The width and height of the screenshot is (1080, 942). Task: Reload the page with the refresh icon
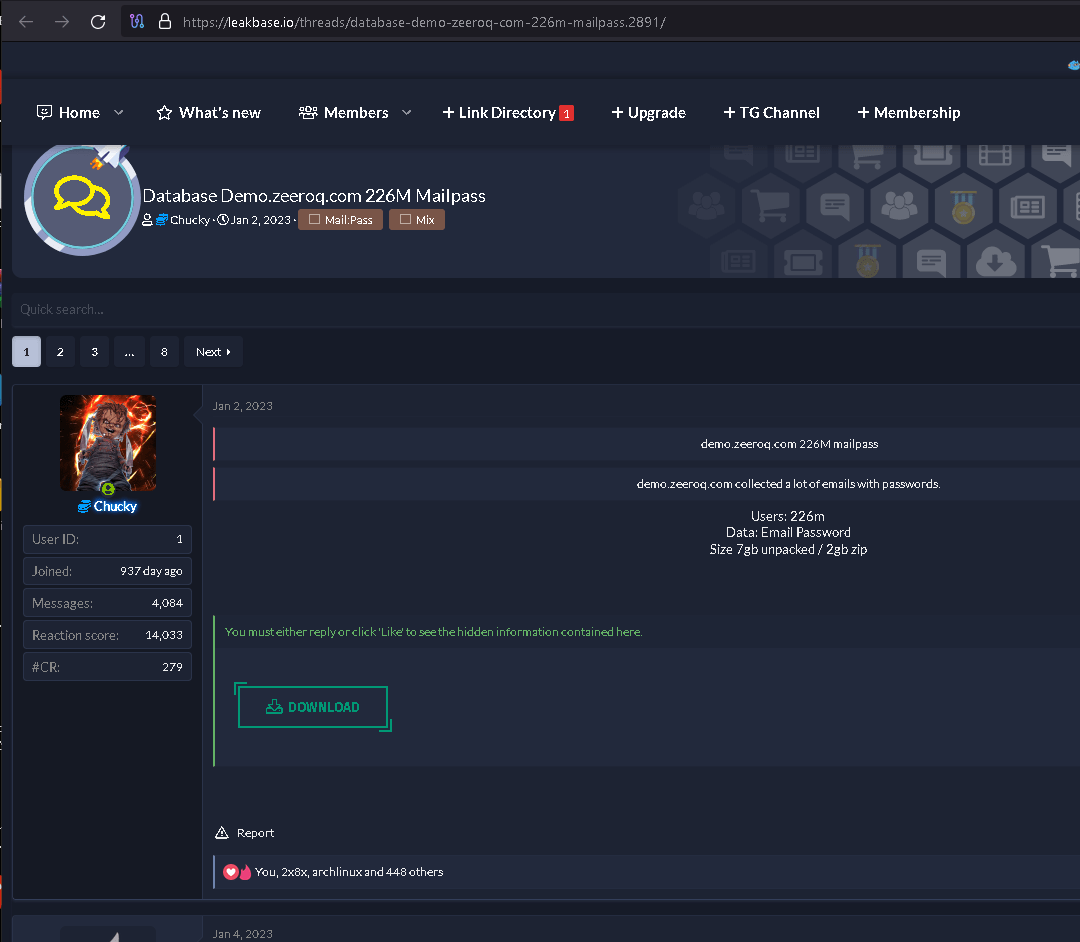pos(98,22)
